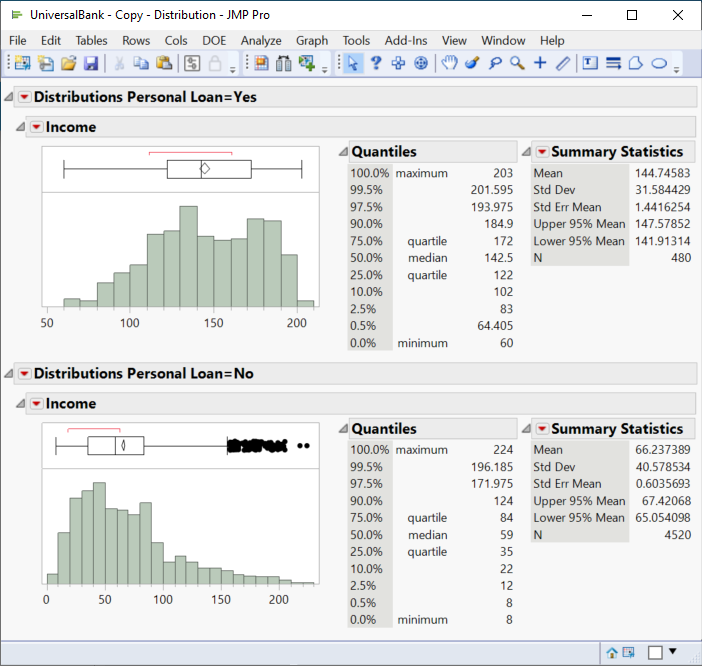Select the Arrow cursor tool
Viewport: 702px width, 666px height.
(353, 63)
